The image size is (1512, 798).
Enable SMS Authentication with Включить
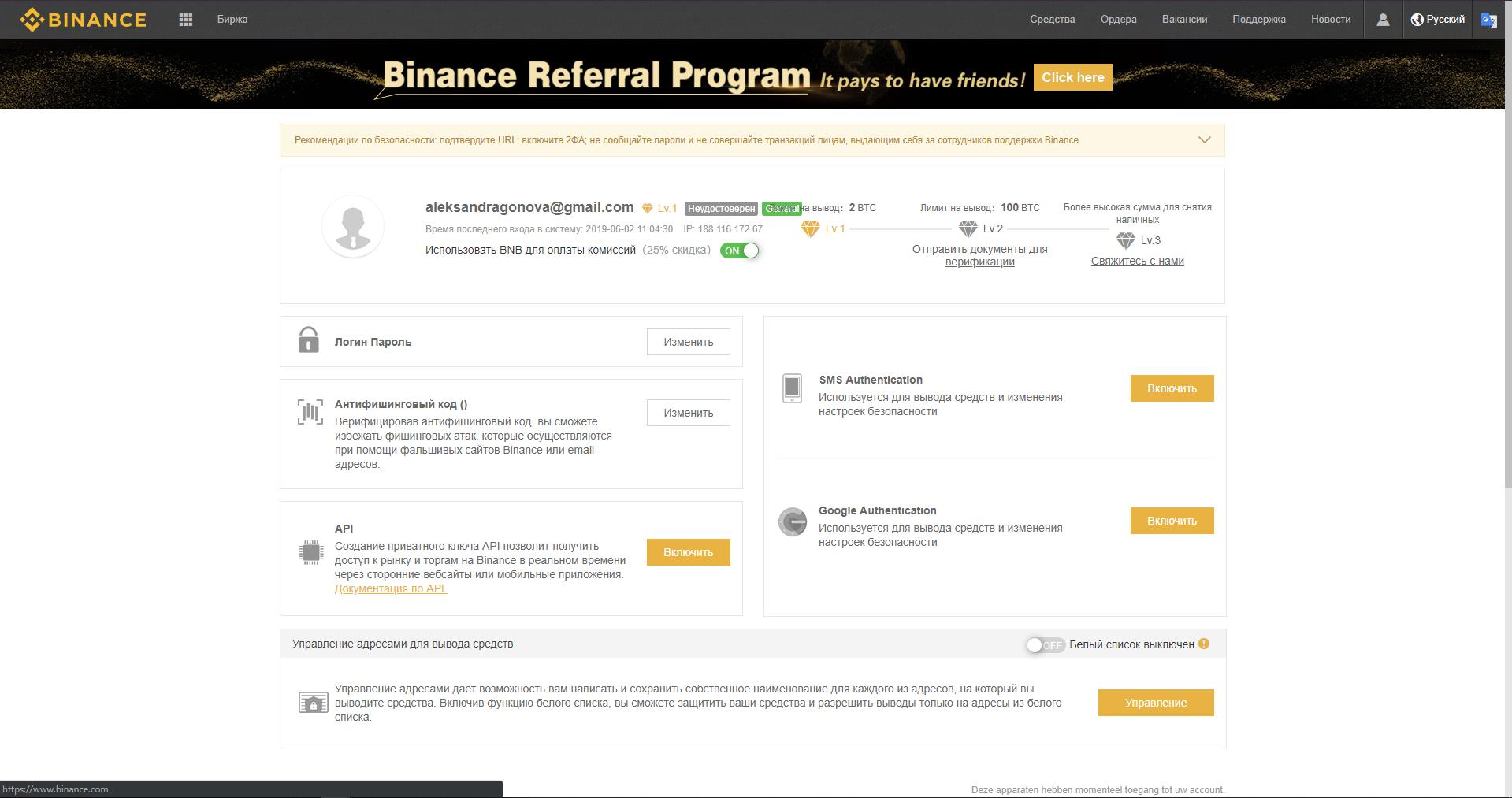[x=1172, y=388]
